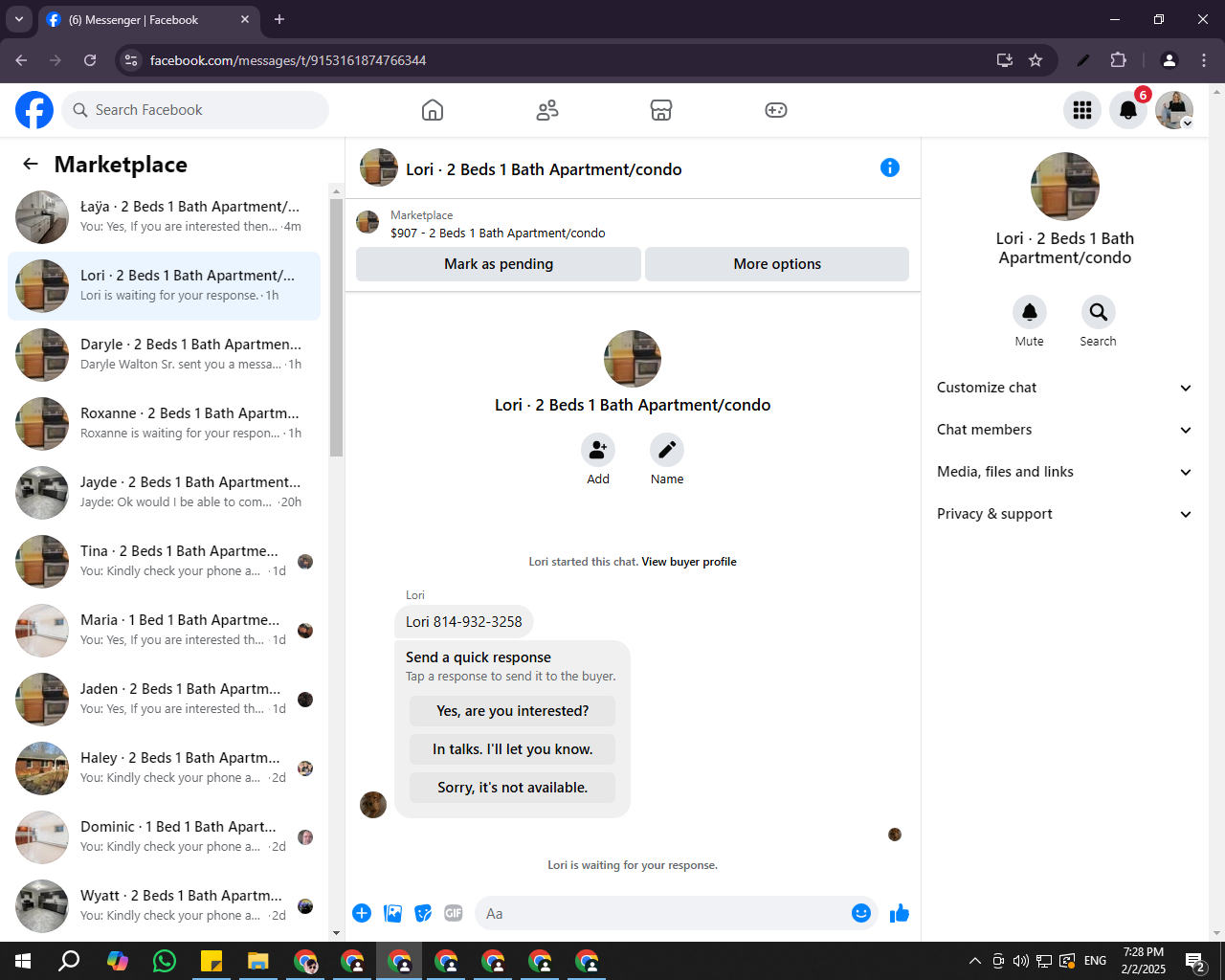1225x980 pixels.
Task: Open Daryle's apartment conversation
Action: pos(164,355)
